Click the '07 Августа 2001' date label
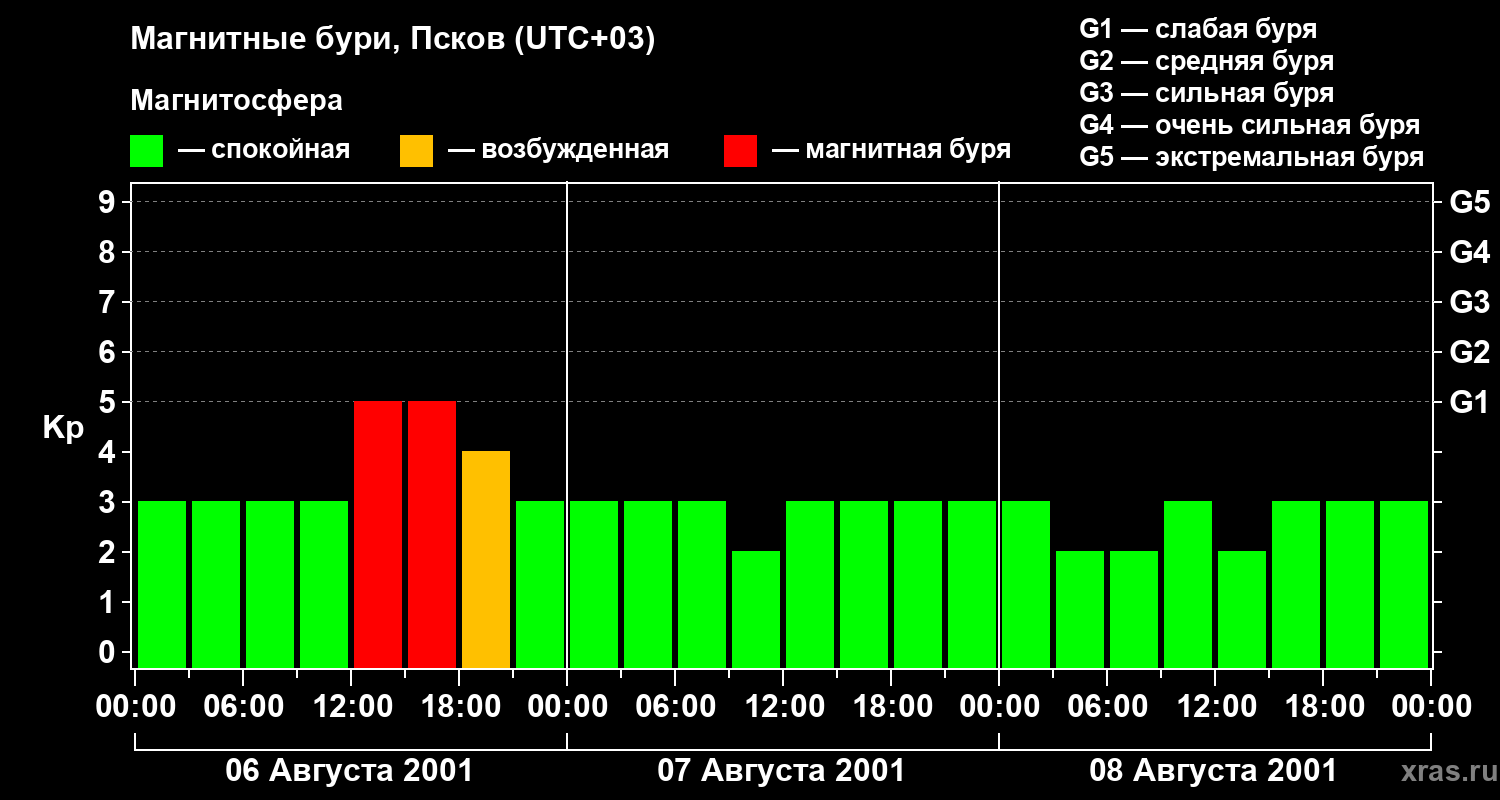Image resolution: width=1500 pixels, height=800 pixels. [x=781, y=771]
